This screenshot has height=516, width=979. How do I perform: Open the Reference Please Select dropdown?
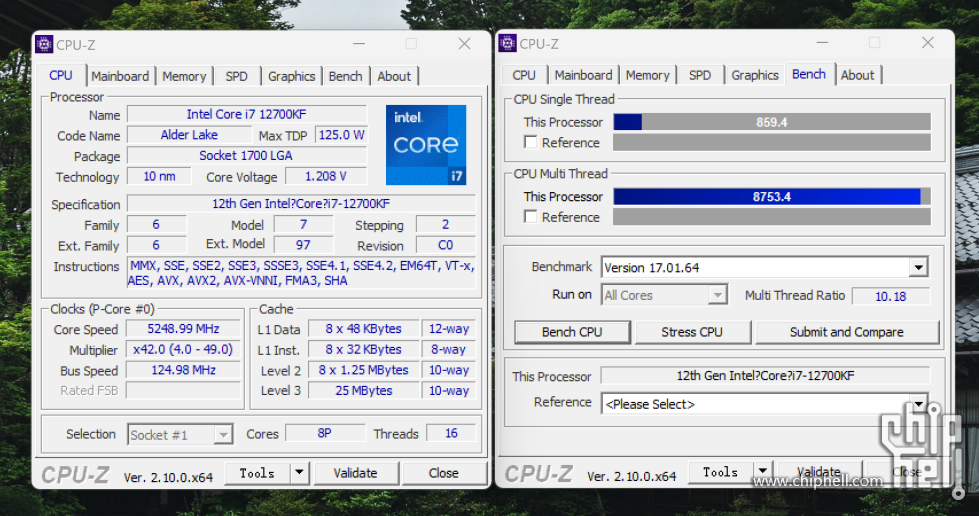[x=918, y=404]
